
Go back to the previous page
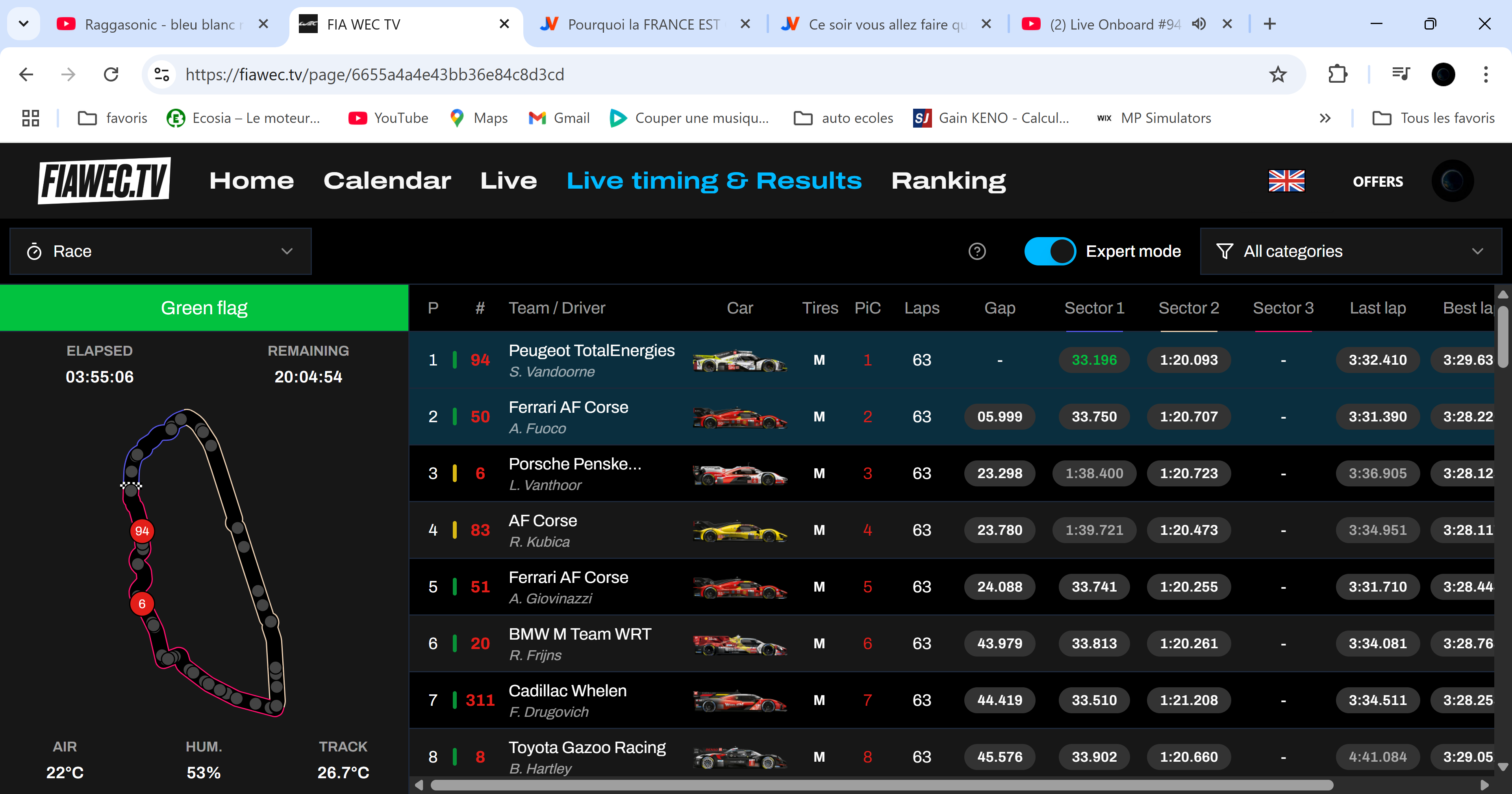coord(26,74)
